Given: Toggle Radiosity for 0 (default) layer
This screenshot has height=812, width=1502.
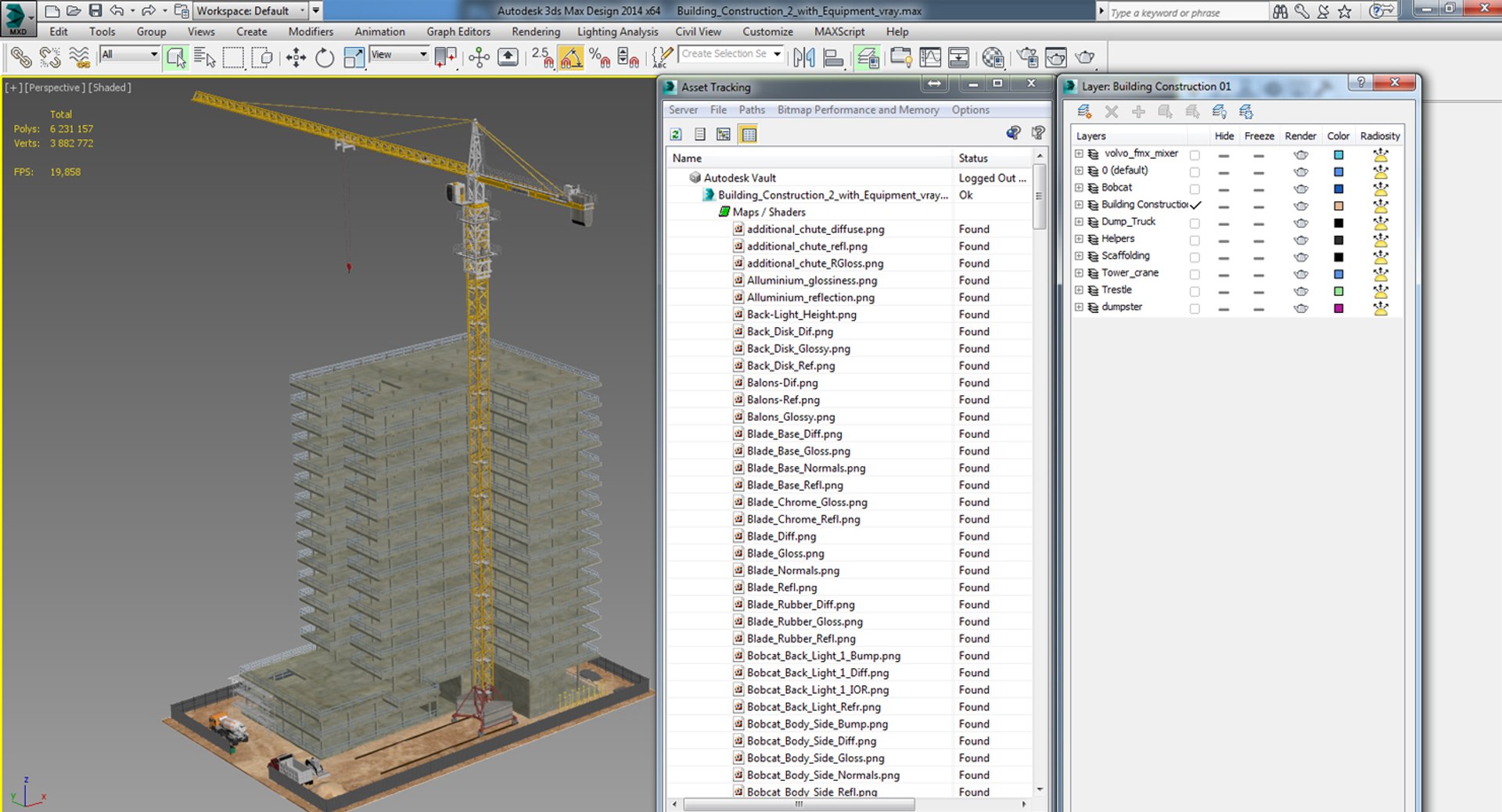Looking at the screenshot, I should coord(1381,171).
